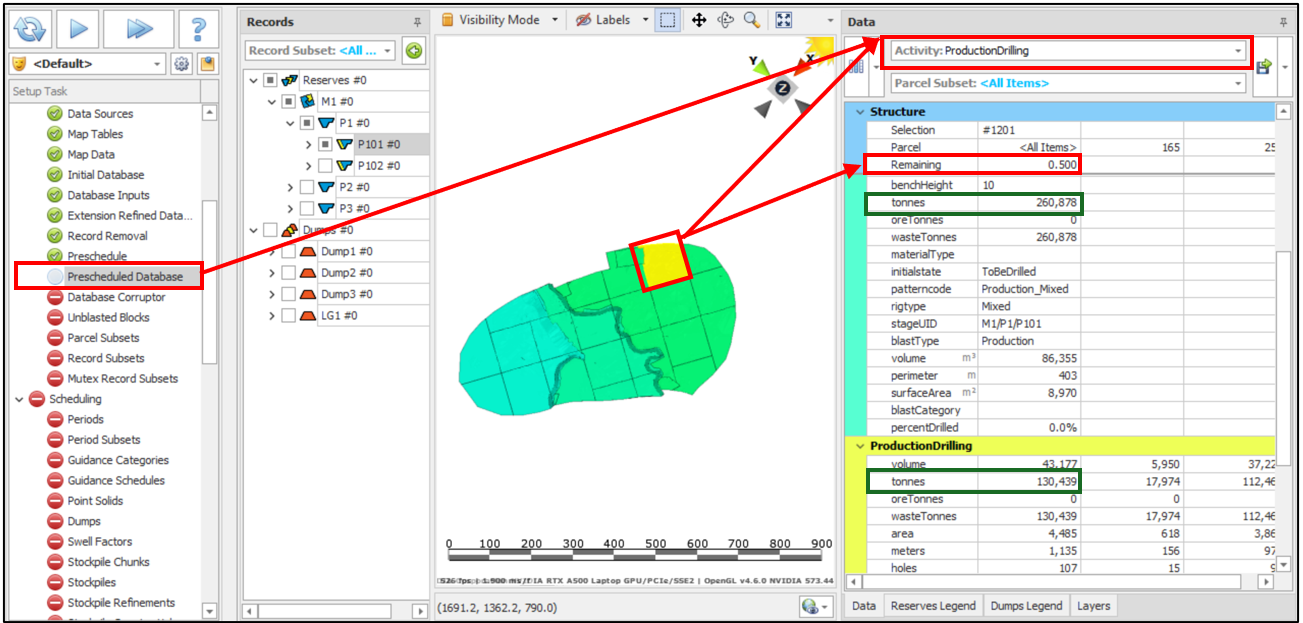Tick the Dump1 #0 checkbox
The image size is (1303, 623).
pos(288,252)
